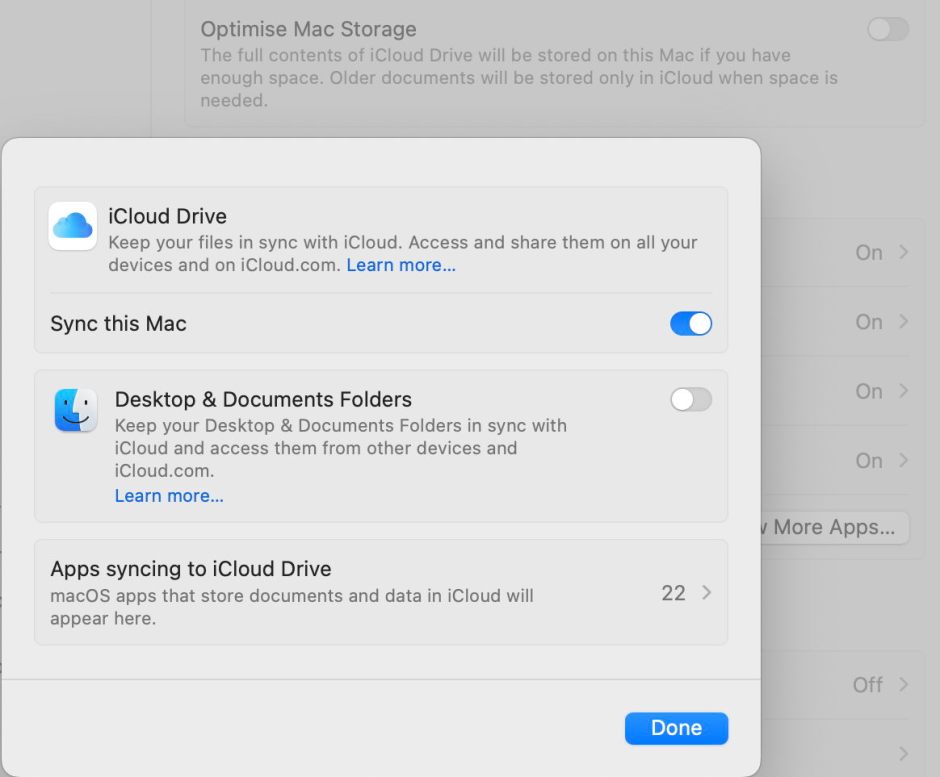Open the lowest chevron beneath the Off row
This screenshot has width=940, height=777.
click(904, 753)
